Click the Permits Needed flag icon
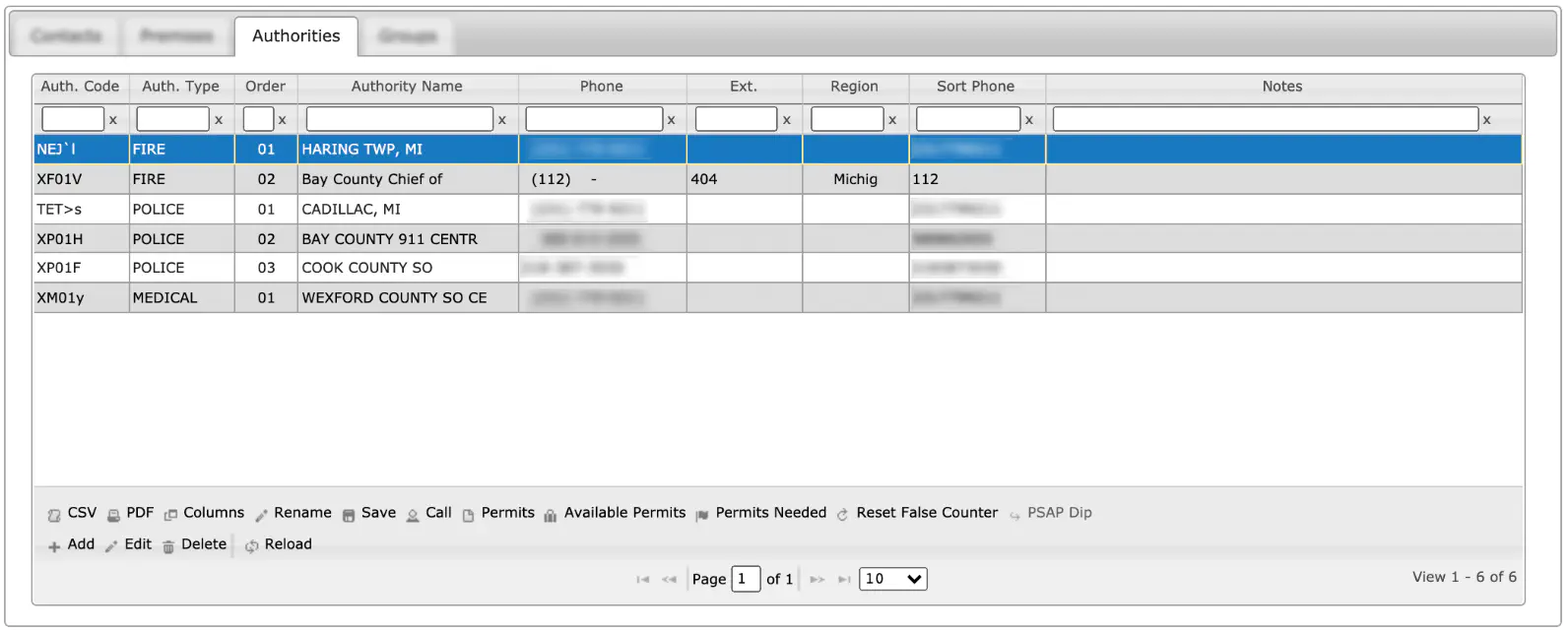The image size is (1568, 632). (x=702, y=515)
